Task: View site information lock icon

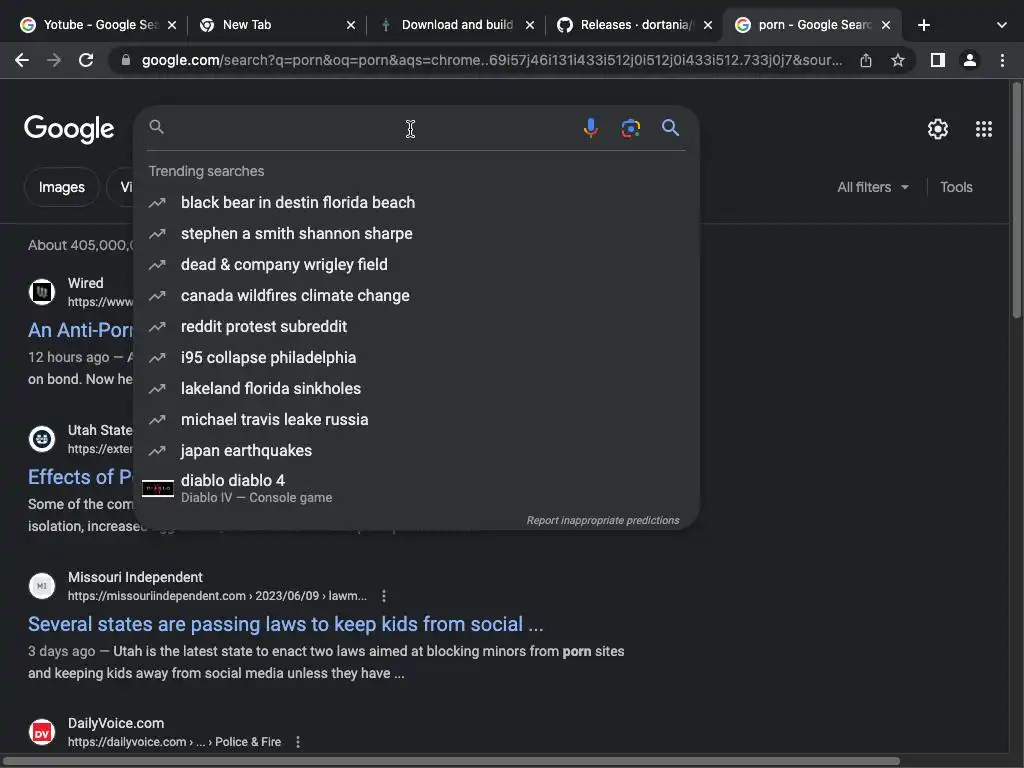Action: (126, 60)
